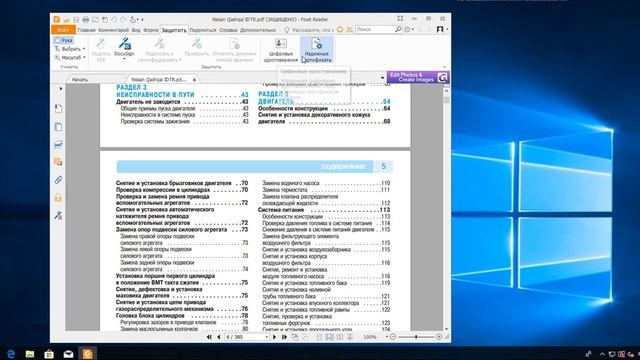This screenshot has width=640, height=360.
Task: Click Цифровые удостоверения ribbon button
Action: [x=280, y=50]
